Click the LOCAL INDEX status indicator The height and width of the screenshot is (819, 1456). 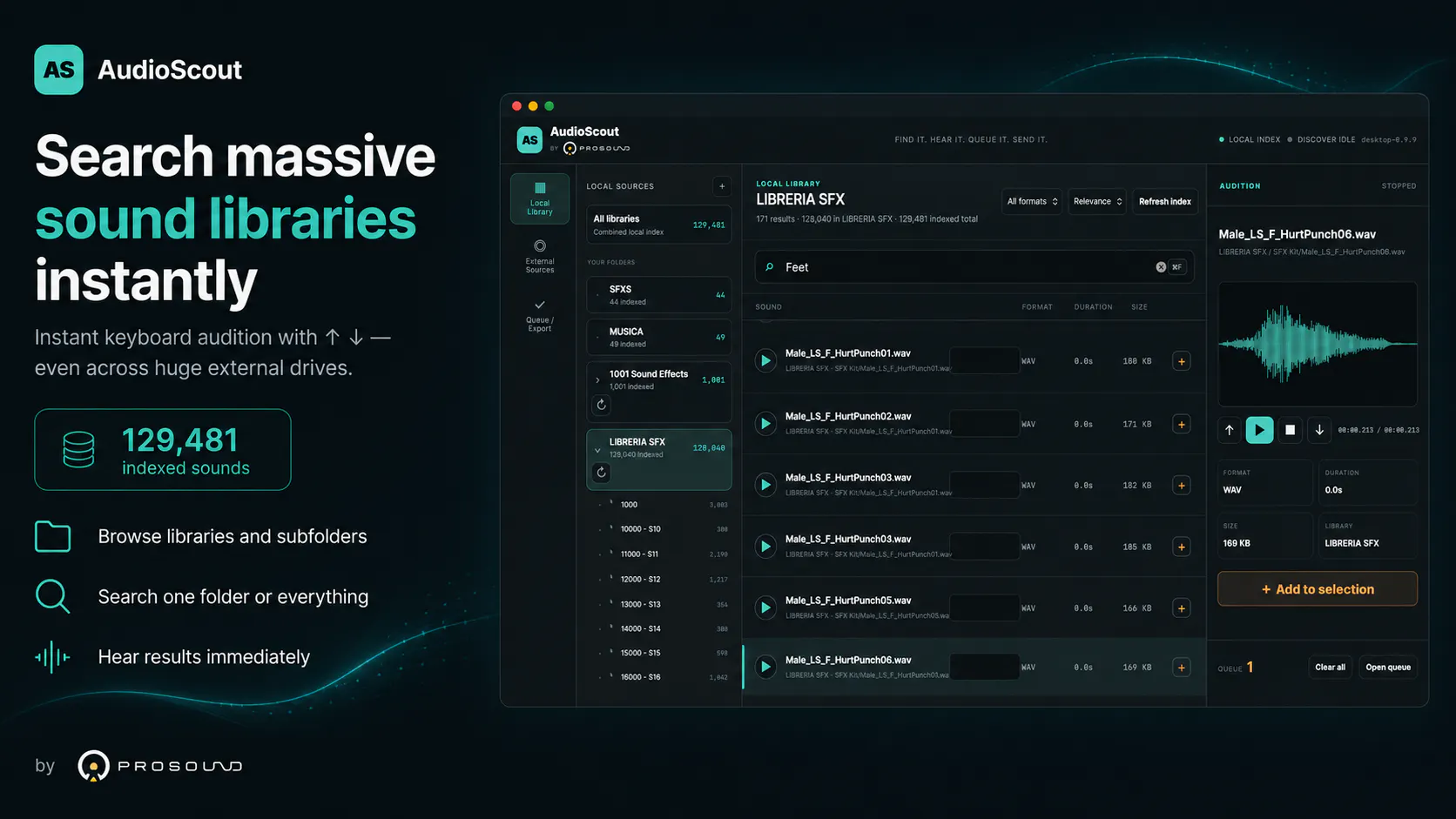point(1250,139)
